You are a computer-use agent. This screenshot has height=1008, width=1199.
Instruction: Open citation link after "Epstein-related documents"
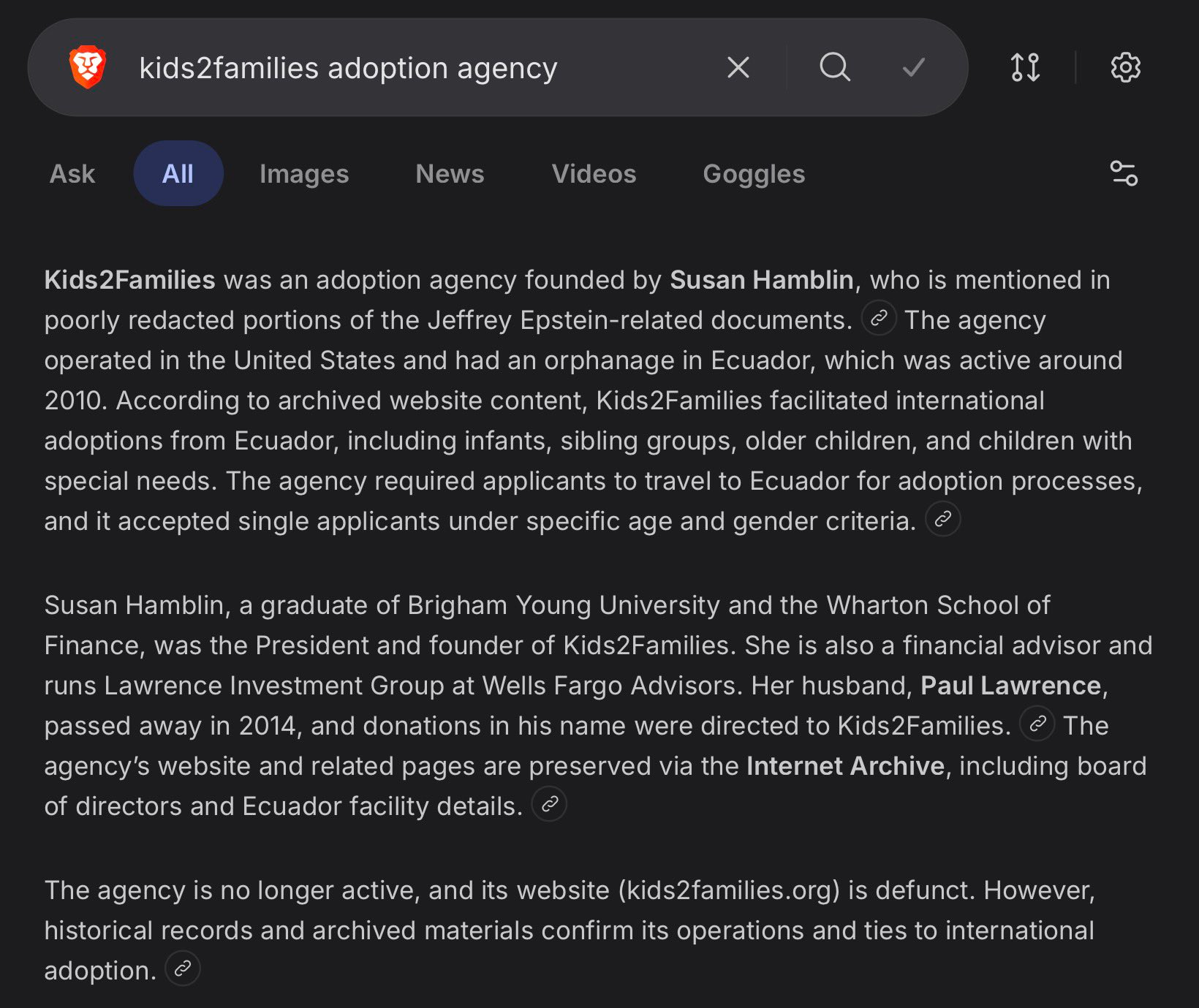click(879, 319)
